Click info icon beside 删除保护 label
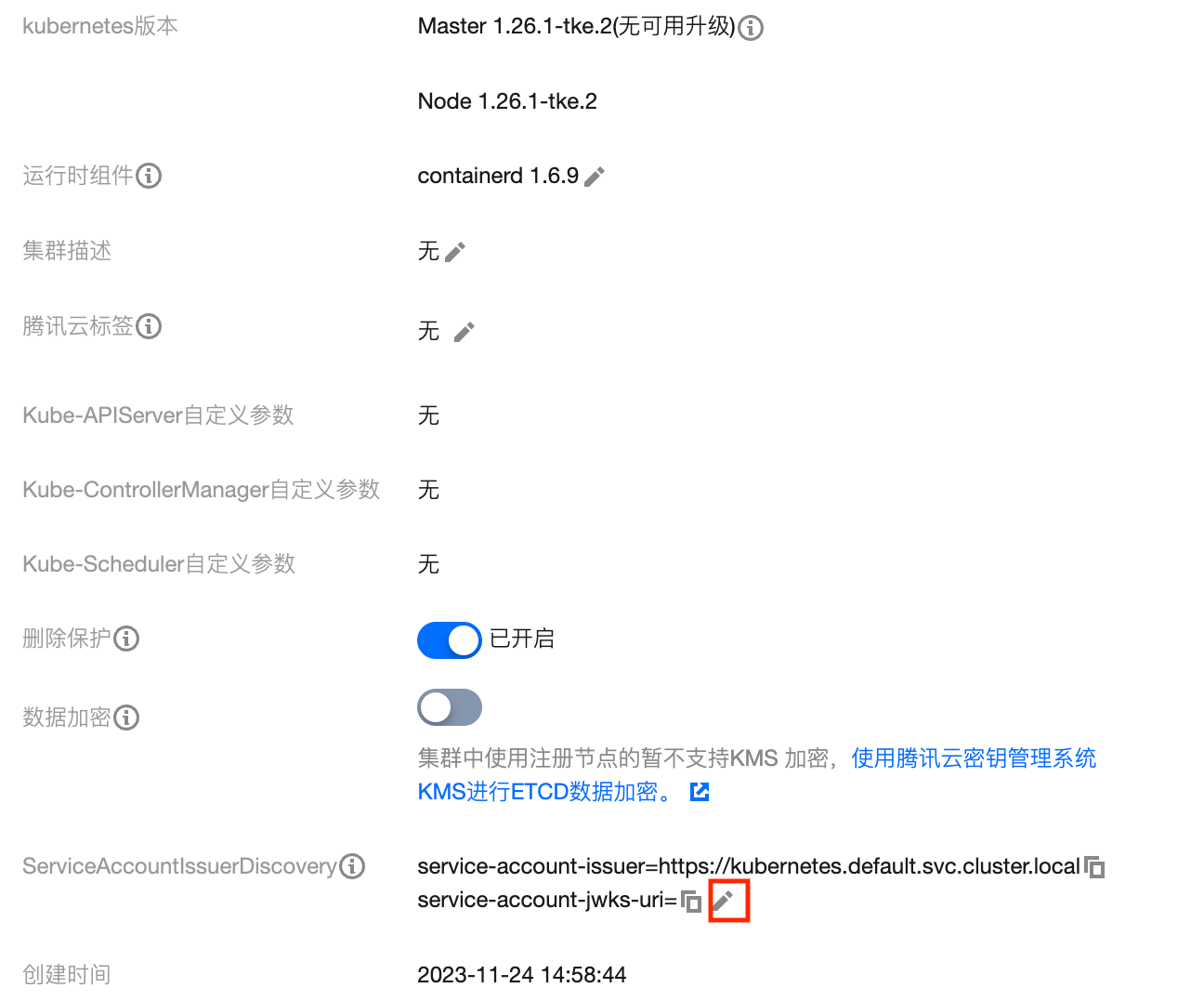 126,639
